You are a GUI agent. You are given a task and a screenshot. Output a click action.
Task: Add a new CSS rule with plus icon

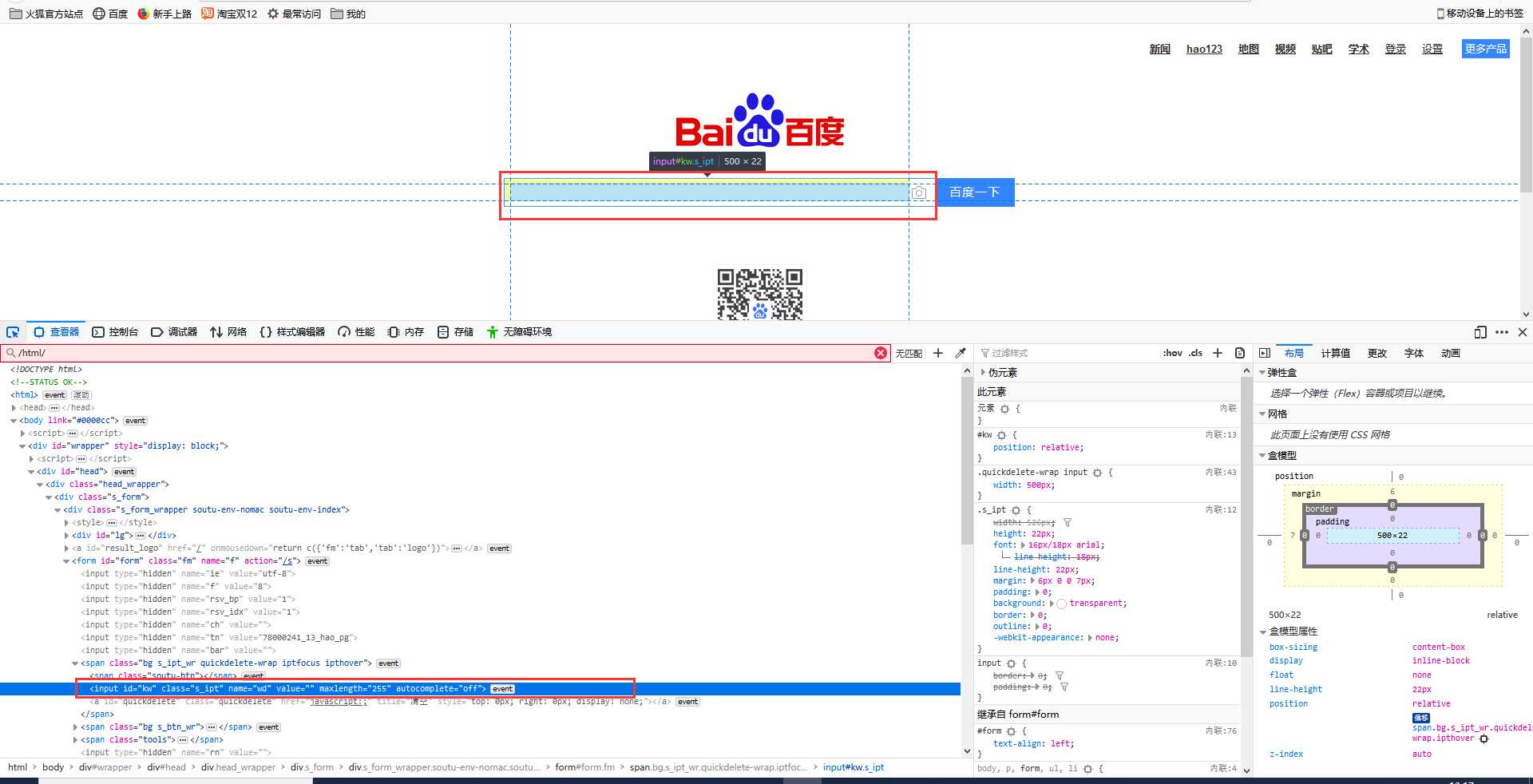(x=1218, y=353)
